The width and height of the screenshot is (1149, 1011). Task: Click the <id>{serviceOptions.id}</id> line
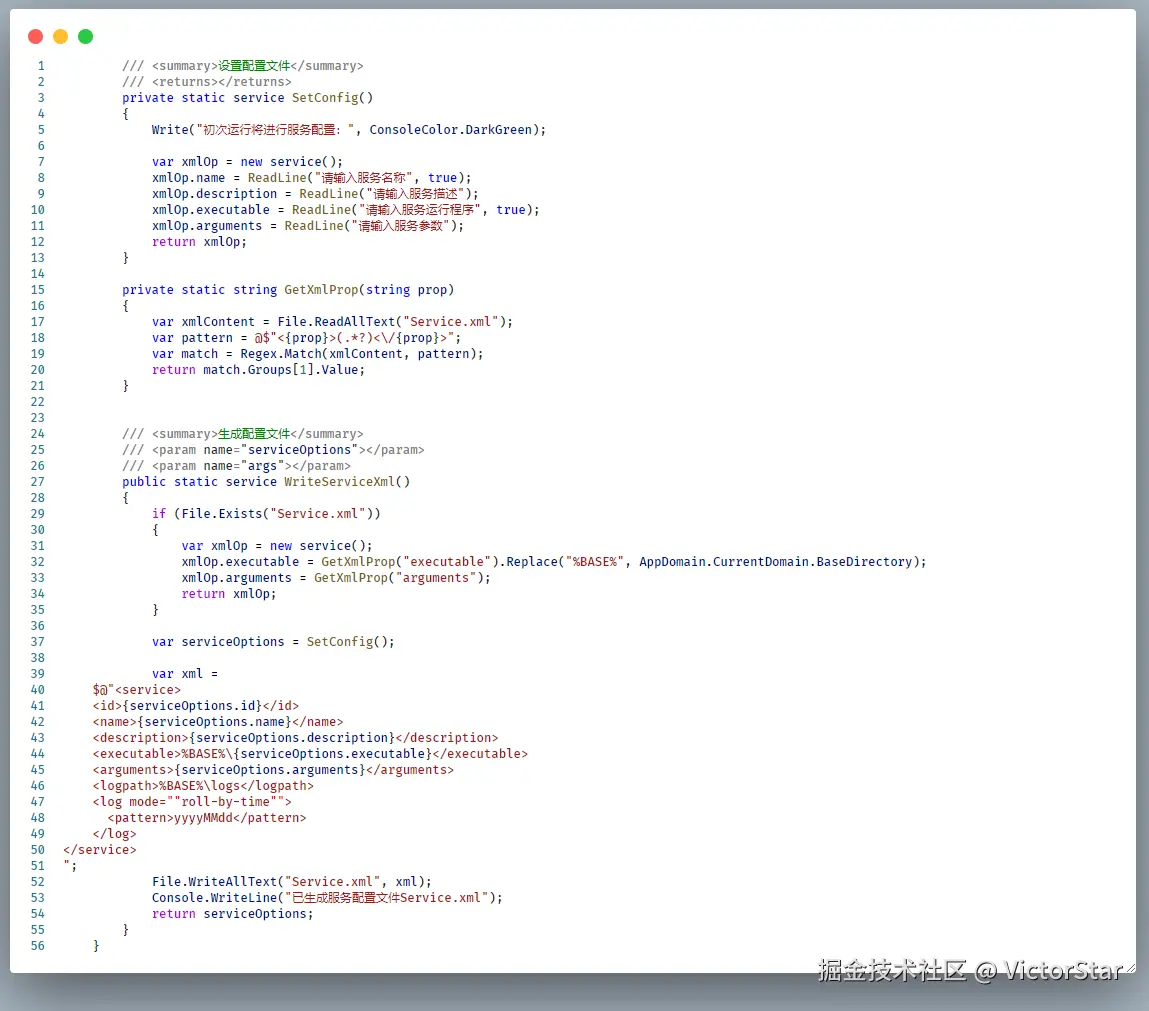(196, 707)
